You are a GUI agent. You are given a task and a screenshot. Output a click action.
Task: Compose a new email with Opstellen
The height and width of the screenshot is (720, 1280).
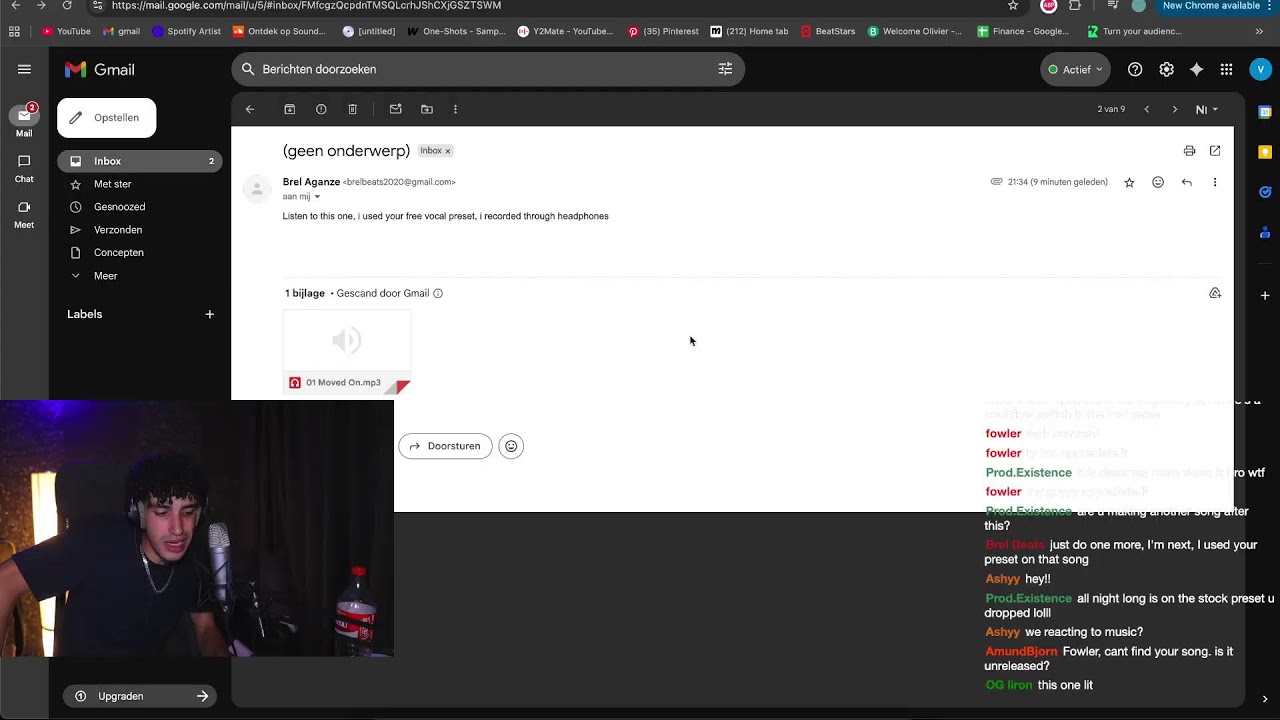tap(106, 118)
